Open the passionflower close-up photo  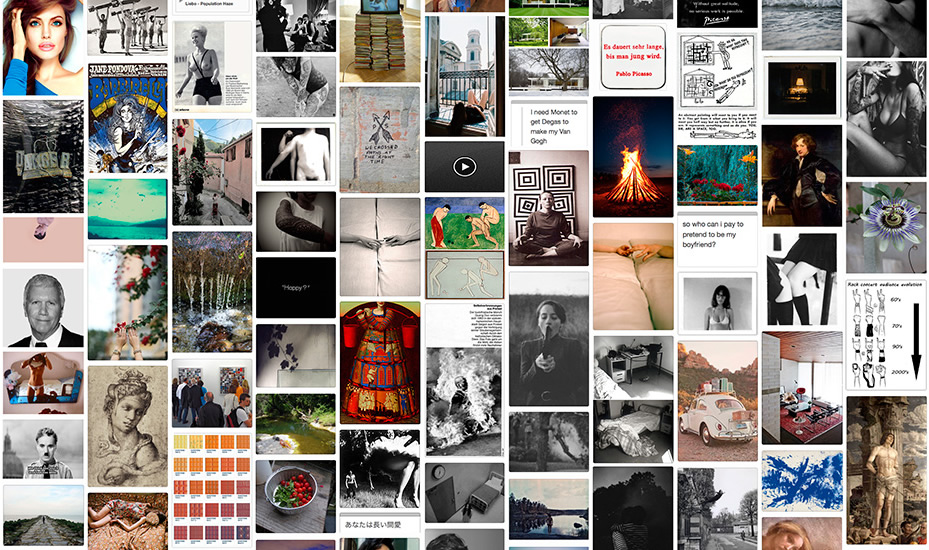(886, 228)
